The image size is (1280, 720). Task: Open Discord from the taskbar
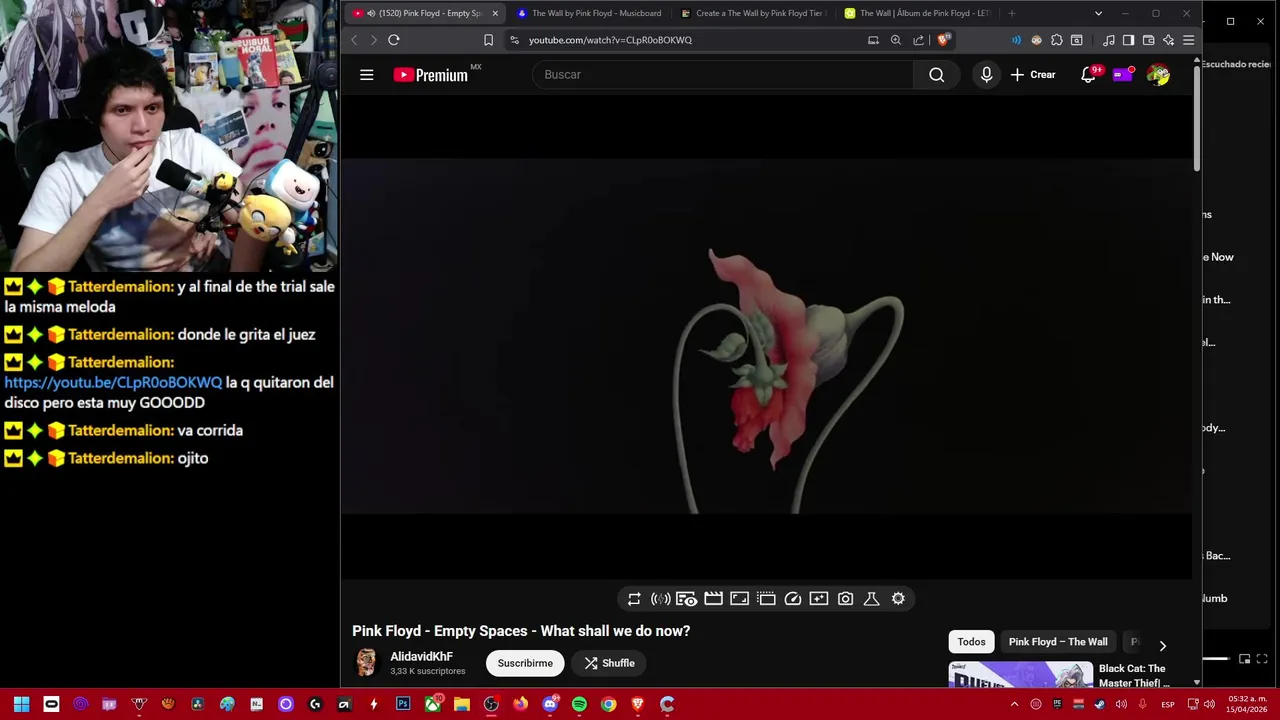click(x=550, y=704)
